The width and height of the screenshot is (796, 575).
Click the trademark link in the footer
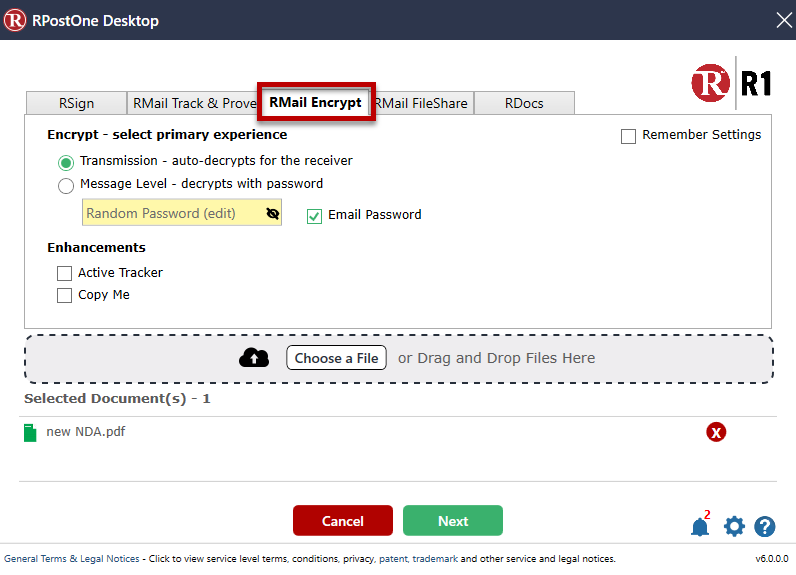435,559
